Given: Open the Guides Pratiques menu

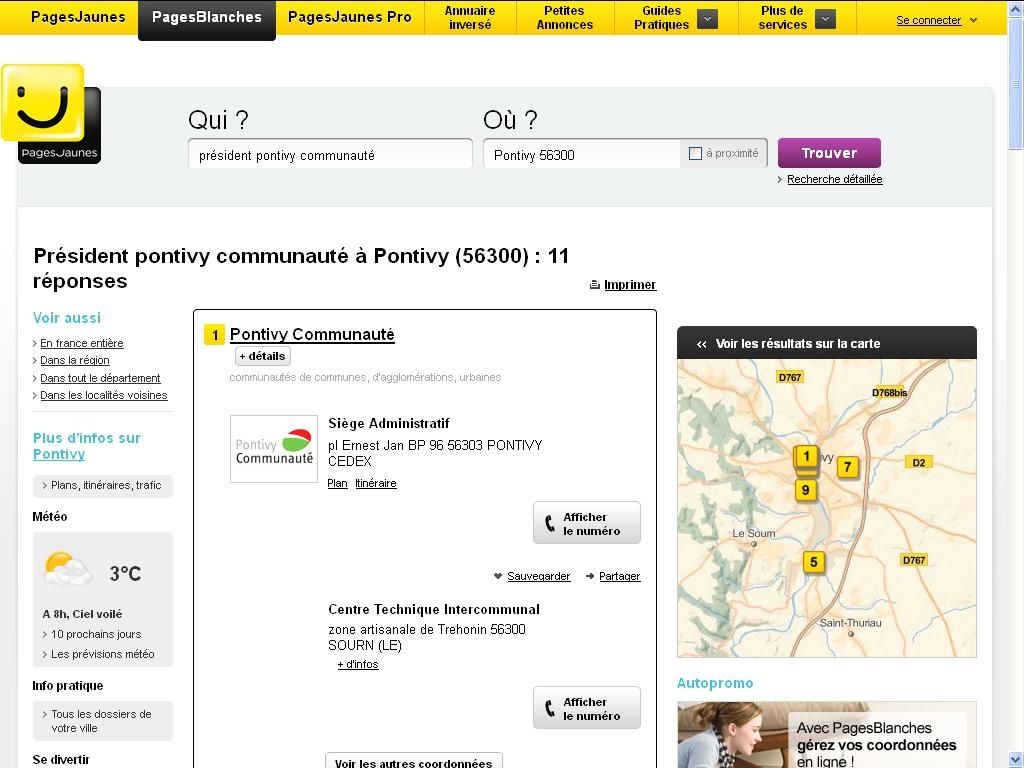Looking at the screenshot, I should tap(662, 18).
